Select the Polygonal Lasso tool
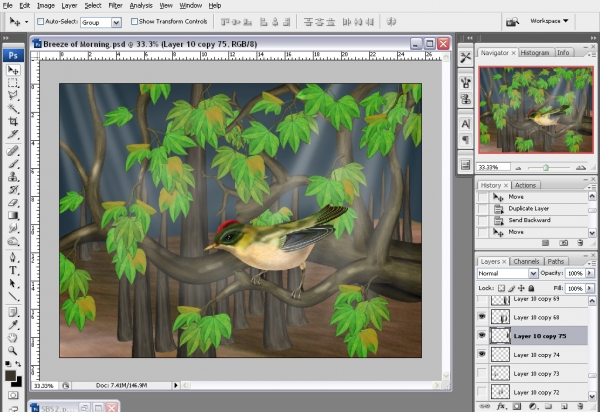Image resolution: width=600 pixels, height=412 pixels. click(13, 96)
